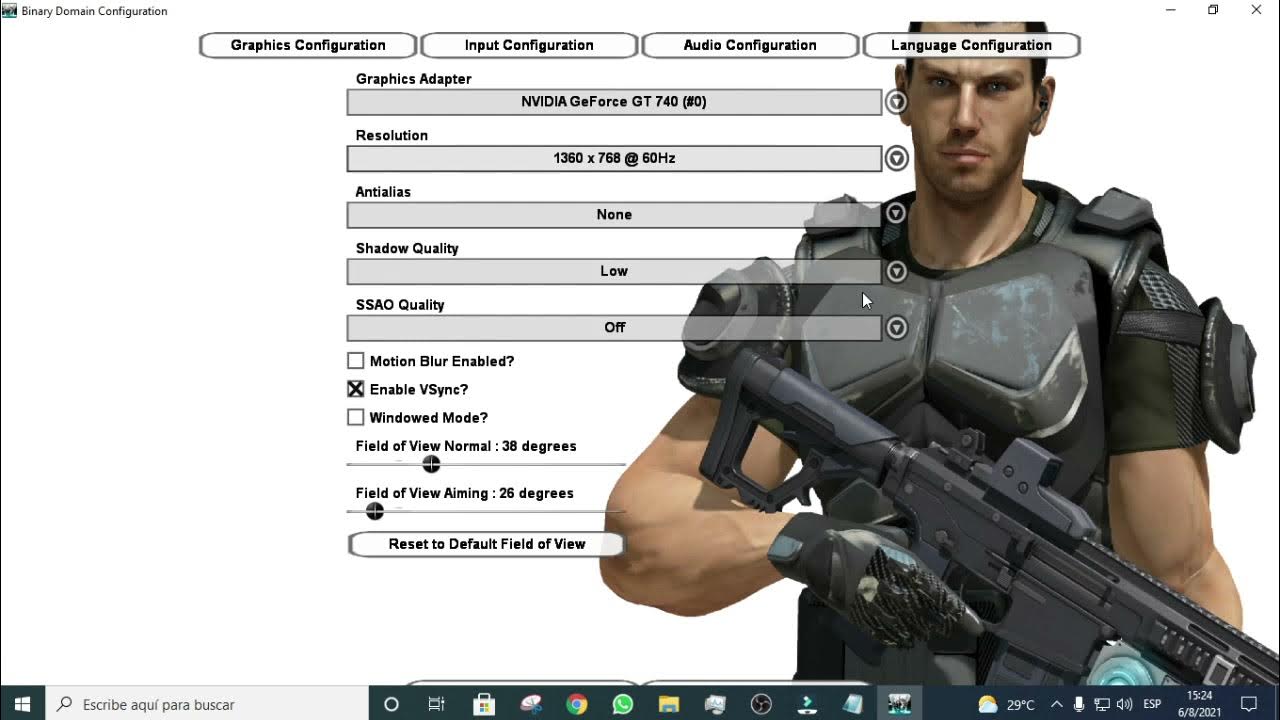Click the SSAO Quality Off value field
The height and width of the screenshot is (720, 1280).
[614, 327]
